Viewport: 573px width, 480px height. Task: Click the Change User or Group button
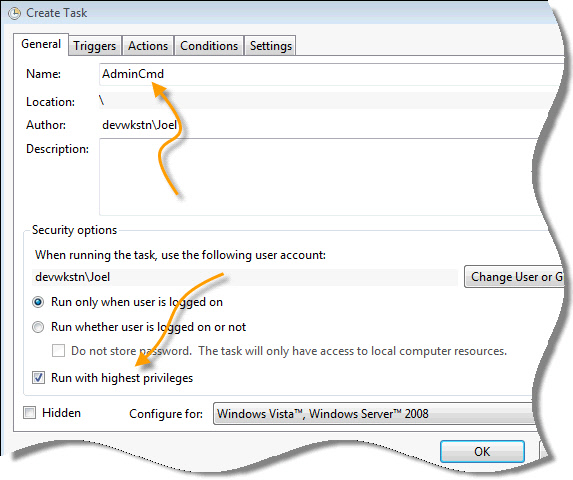pos(514,277)
